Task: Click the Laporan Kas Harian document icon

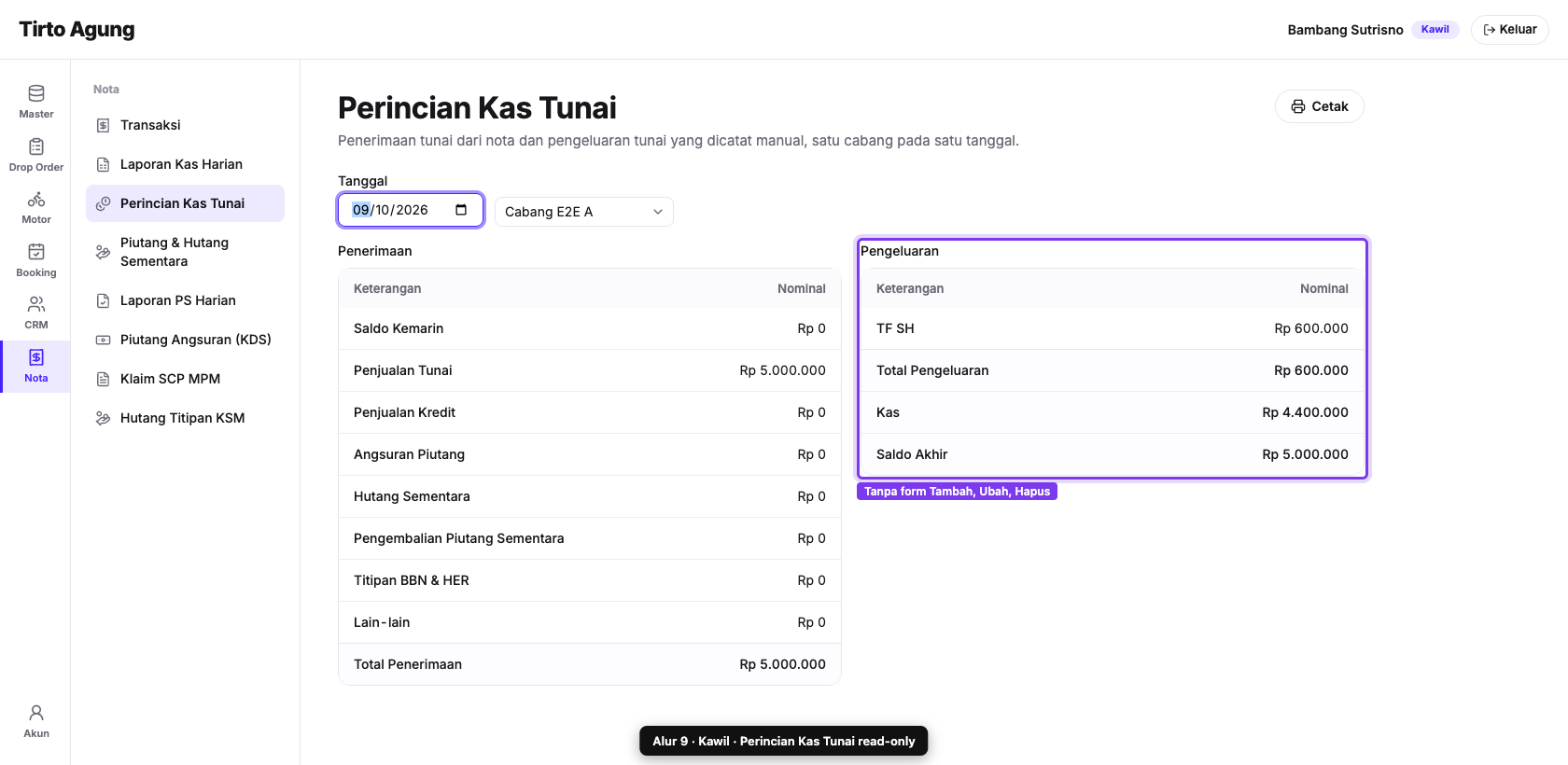Action: tap(104, 164)
